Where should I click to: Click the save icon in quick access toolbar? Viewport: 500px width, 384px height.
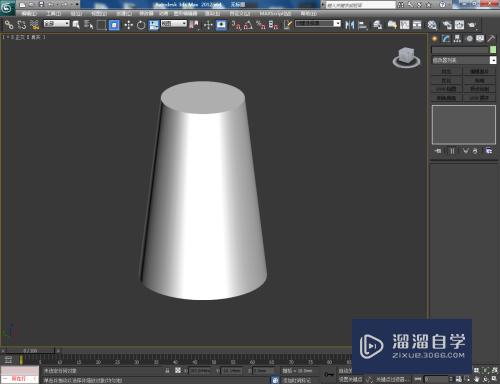tap(41, 5)
